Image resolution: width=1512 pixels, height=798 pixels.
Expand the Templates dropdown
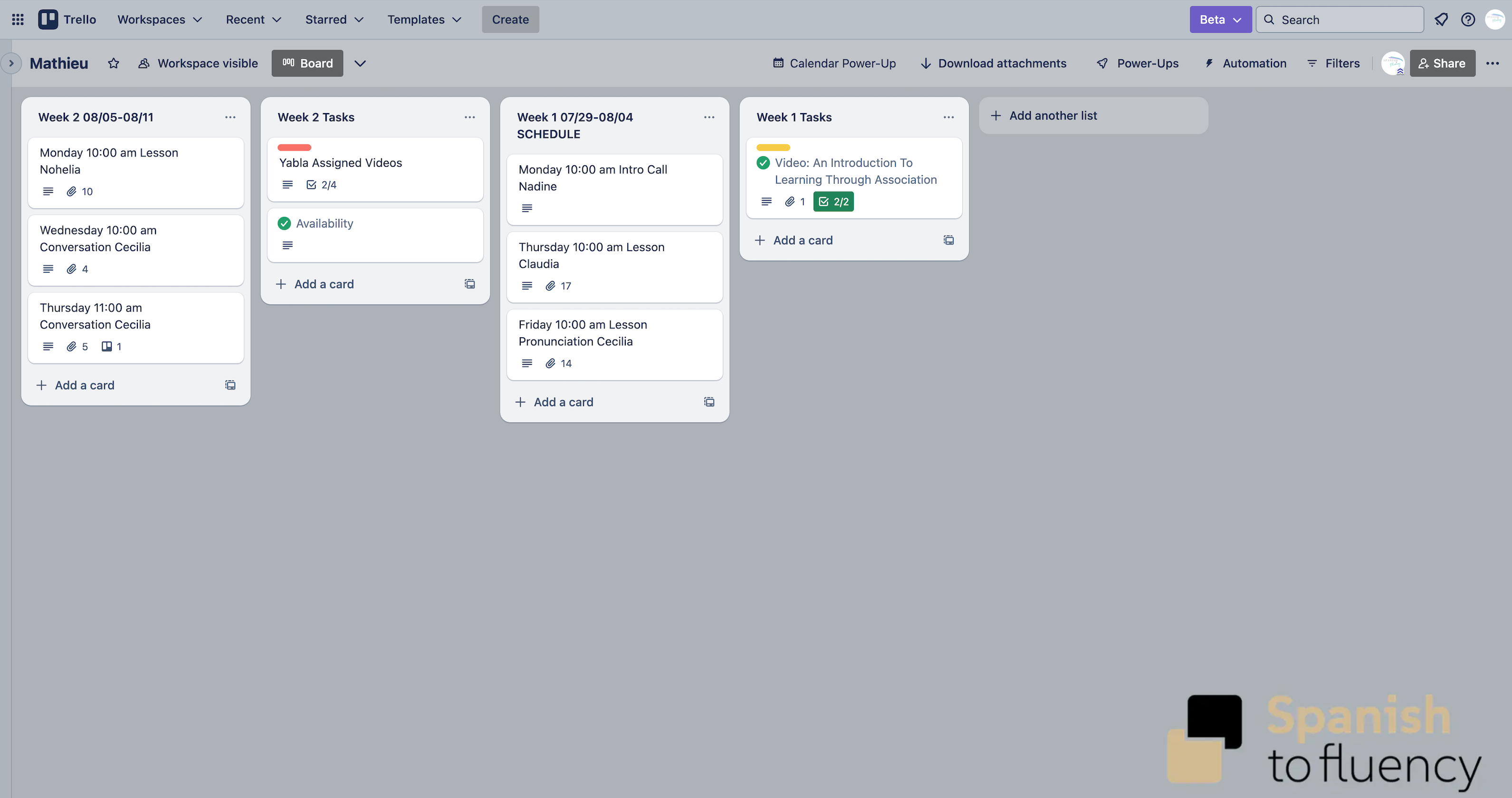point(424,19)
